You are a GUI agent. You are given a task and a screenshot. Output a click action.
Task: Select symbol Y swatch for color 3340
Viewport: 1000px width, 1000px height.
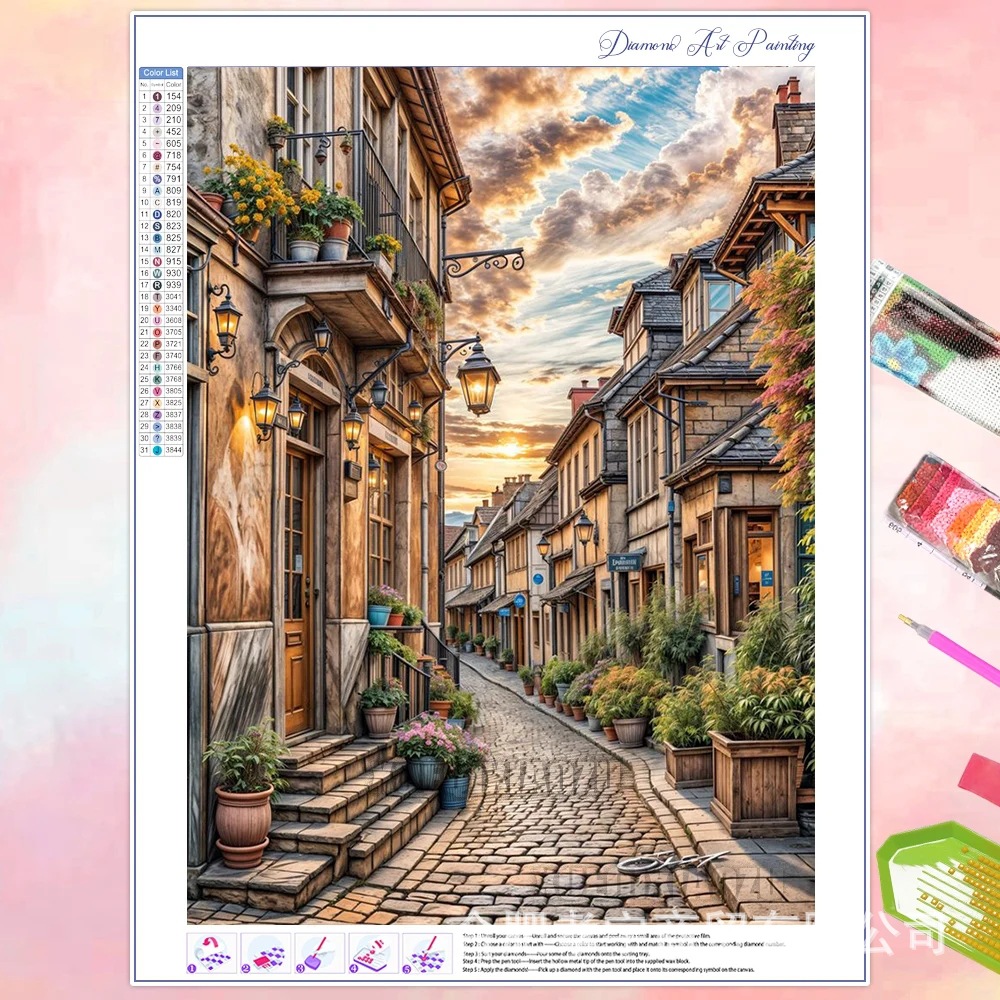157,309
